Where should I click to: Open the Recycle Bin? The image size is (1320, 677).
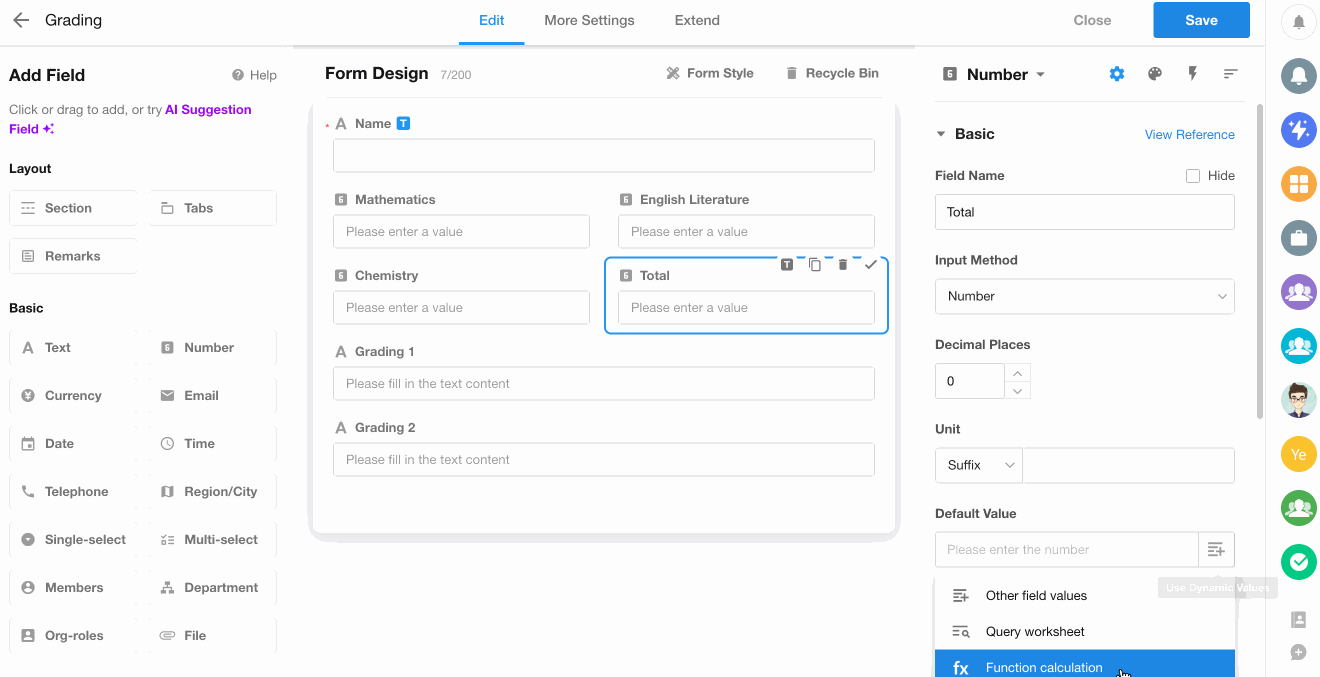(831, 73)
